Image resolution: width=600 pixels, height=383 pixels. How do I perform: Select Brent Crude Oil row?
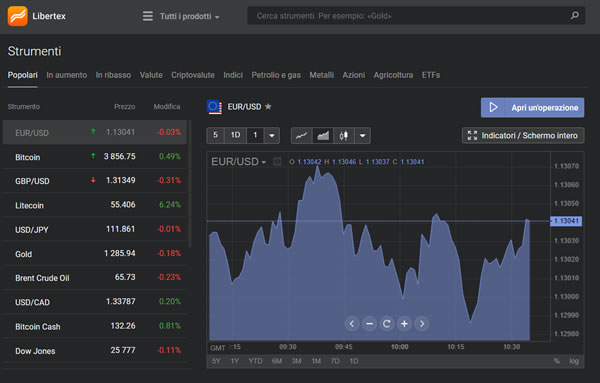[95, 277]
